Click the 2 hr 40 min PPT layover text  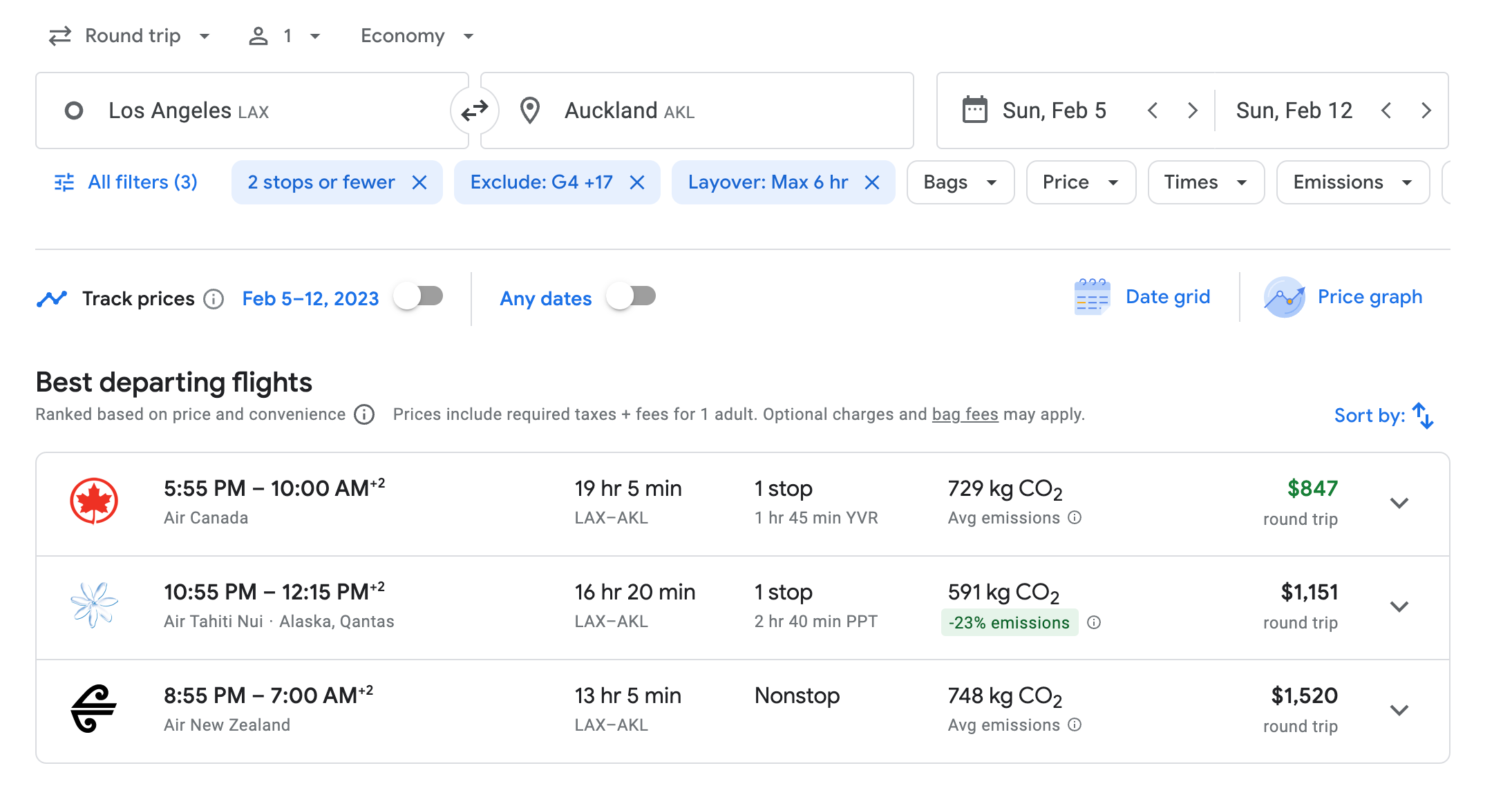click(x=816, y=622)
